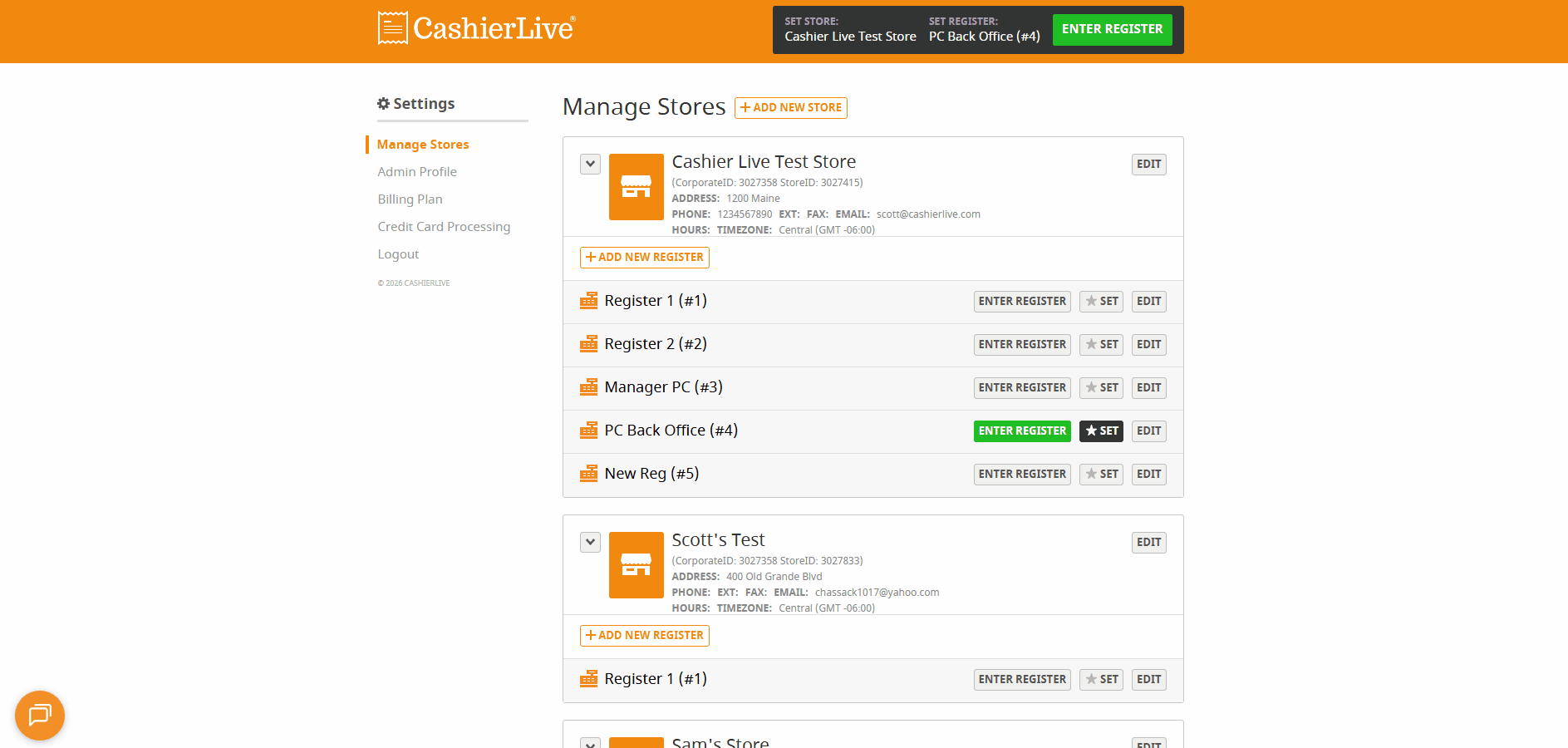
Task: Open Admin Profile settings
Action: point(417,172)
